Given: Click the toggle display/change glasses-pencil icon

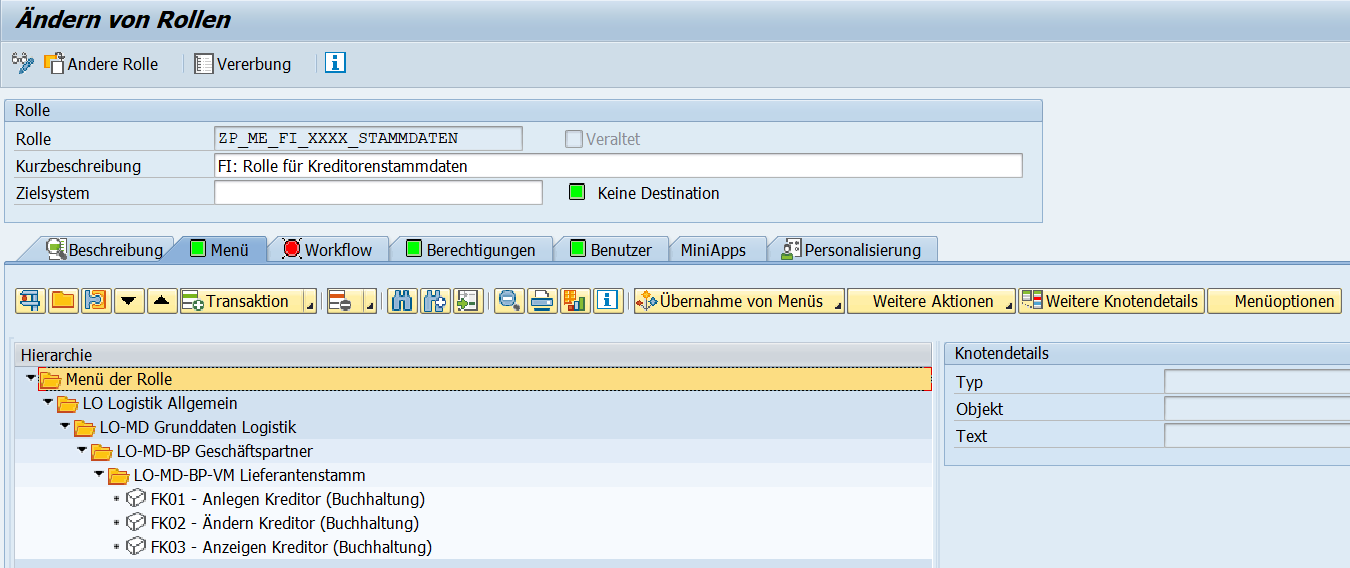Looking at the screenshot, I should coord(22,64).
